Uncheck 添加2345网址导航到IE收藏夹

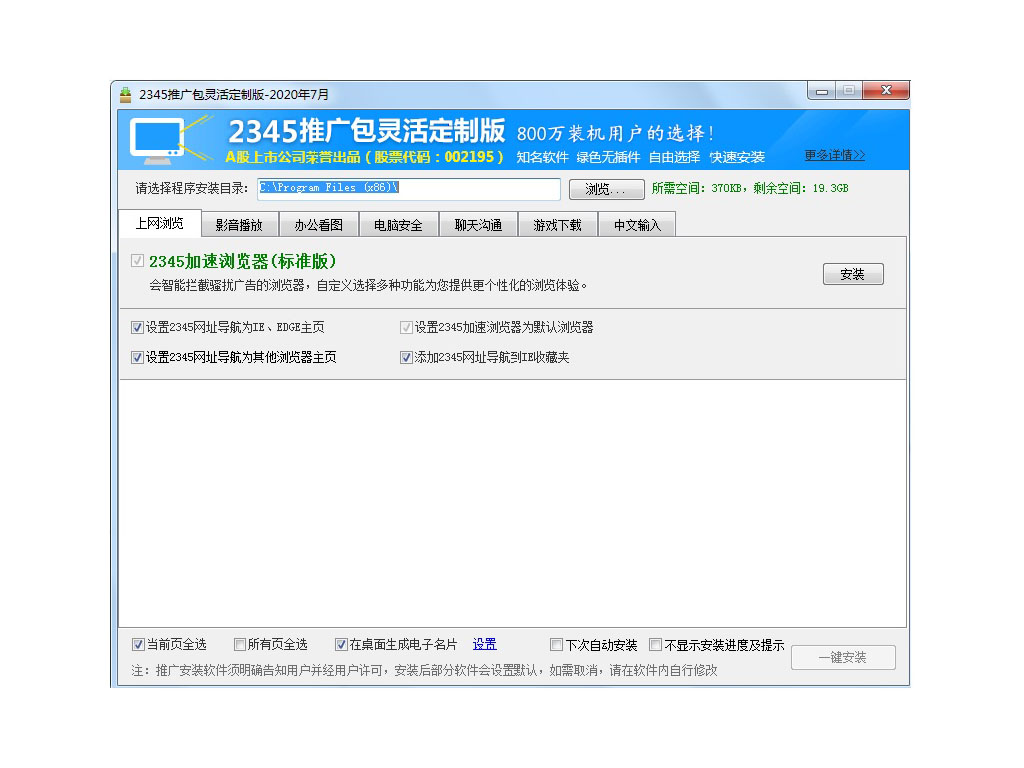(406, 357)
